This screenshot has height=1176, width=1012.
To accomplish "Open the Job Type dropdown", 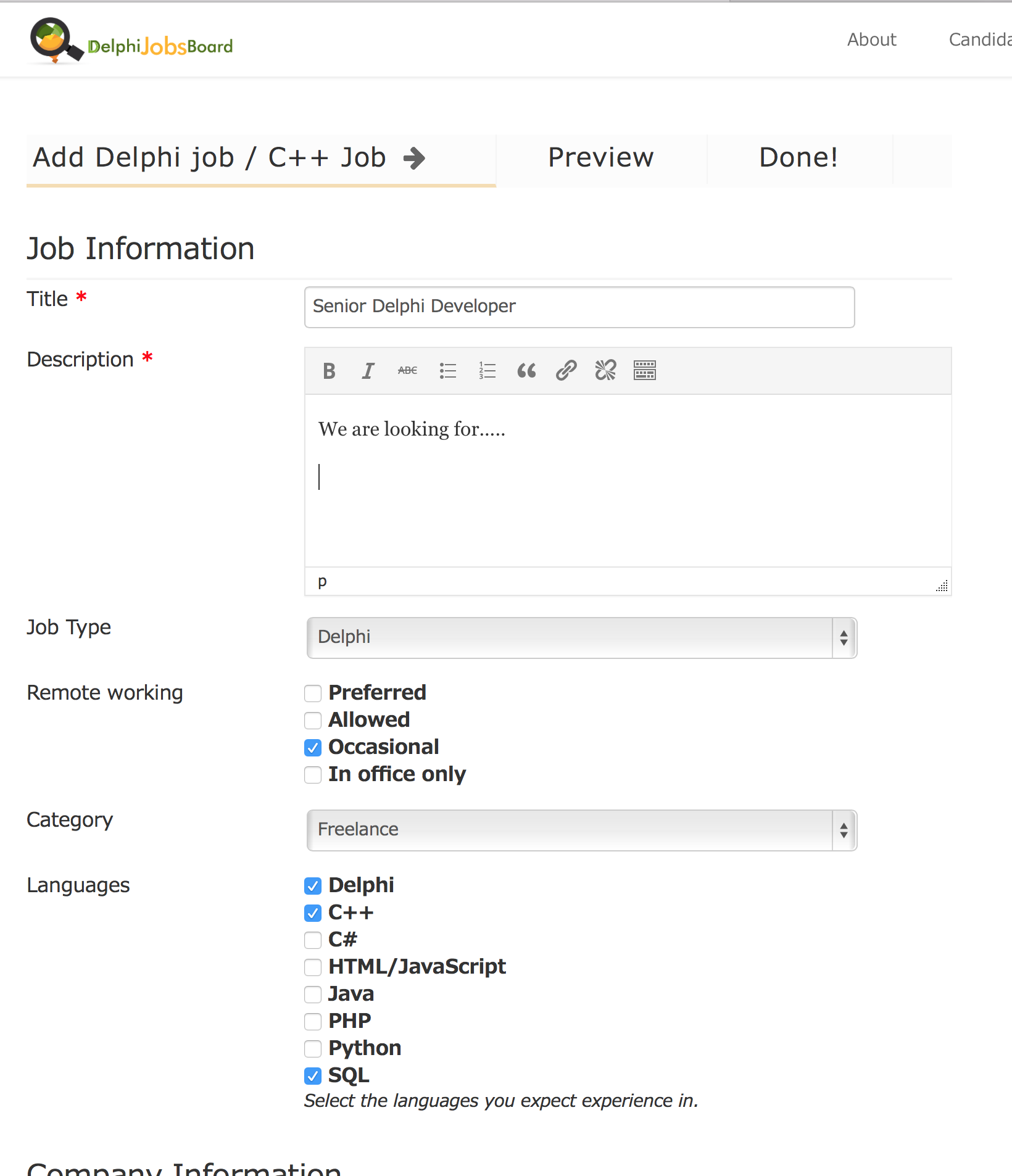I will [581, 637].
